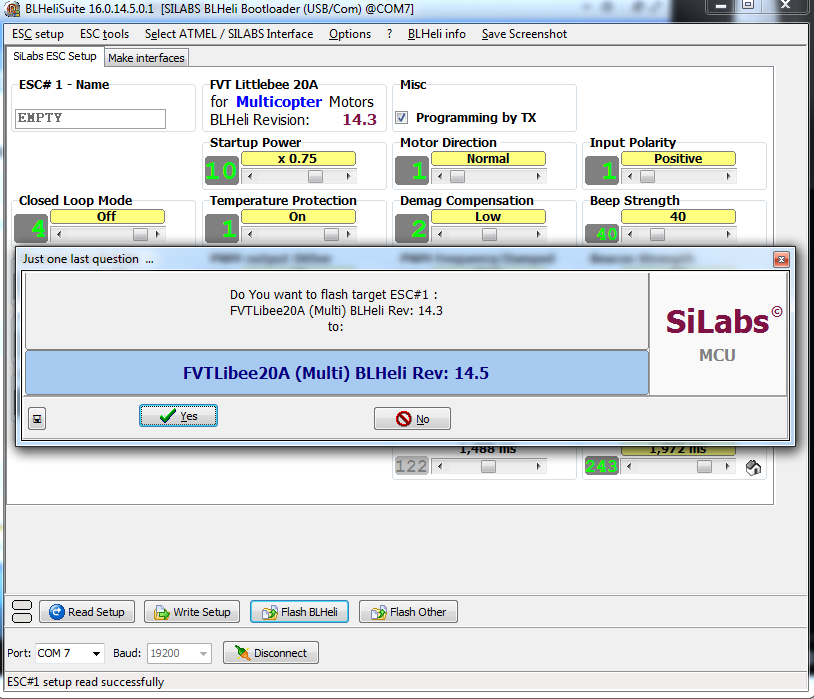This screenshot has height=699, width=814.
Task: Click the Demag Compensation slider thumb
Action: (x=489, y=234)
